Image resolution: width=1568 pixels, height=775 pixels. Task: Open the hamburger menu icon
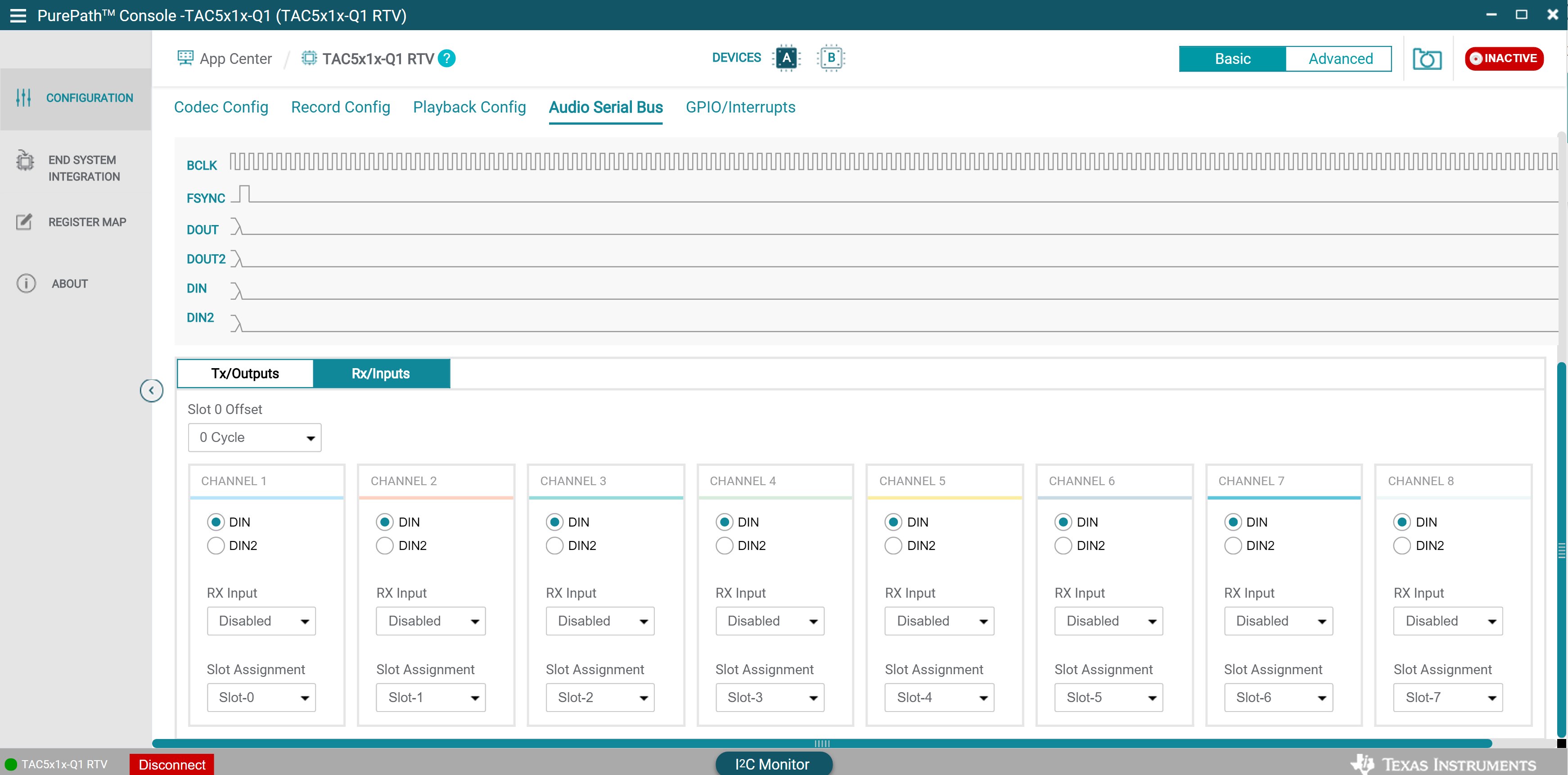coord(18,15)
